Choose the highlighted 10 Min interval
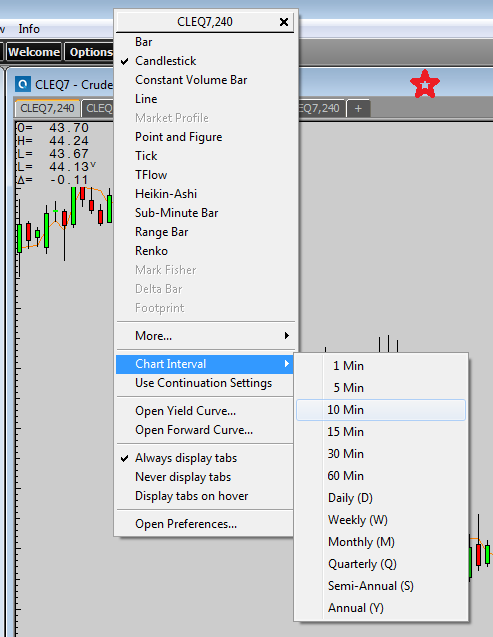Image resolution: width=493 pixels, height=637 pixels. pyautogui.click(x=381, y=410)
